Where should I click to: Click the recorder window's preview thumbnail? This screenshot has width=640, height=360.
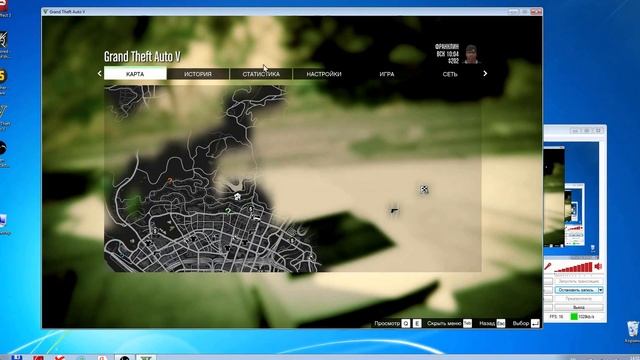[571, 200]
